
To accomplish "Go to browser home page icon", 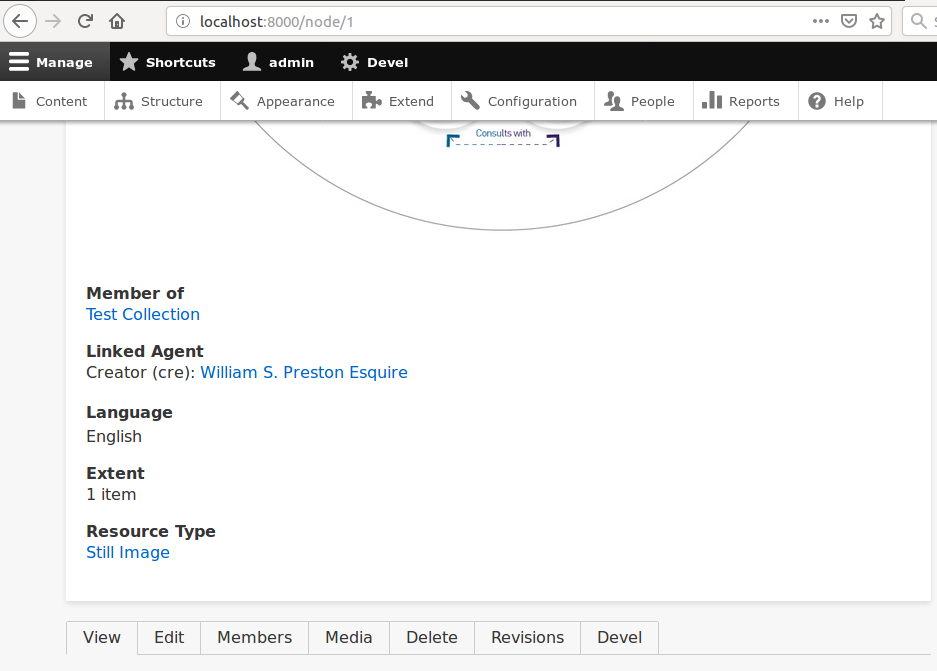I will point(118,21).
